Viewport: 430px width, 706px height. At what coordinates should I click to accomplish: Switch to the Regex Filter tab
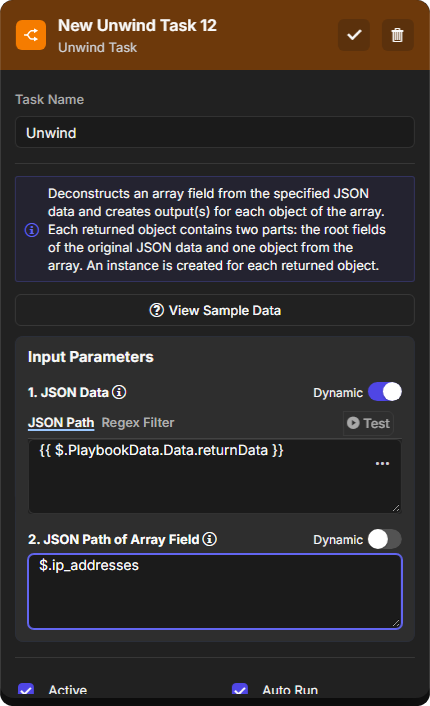pos(138,423)
